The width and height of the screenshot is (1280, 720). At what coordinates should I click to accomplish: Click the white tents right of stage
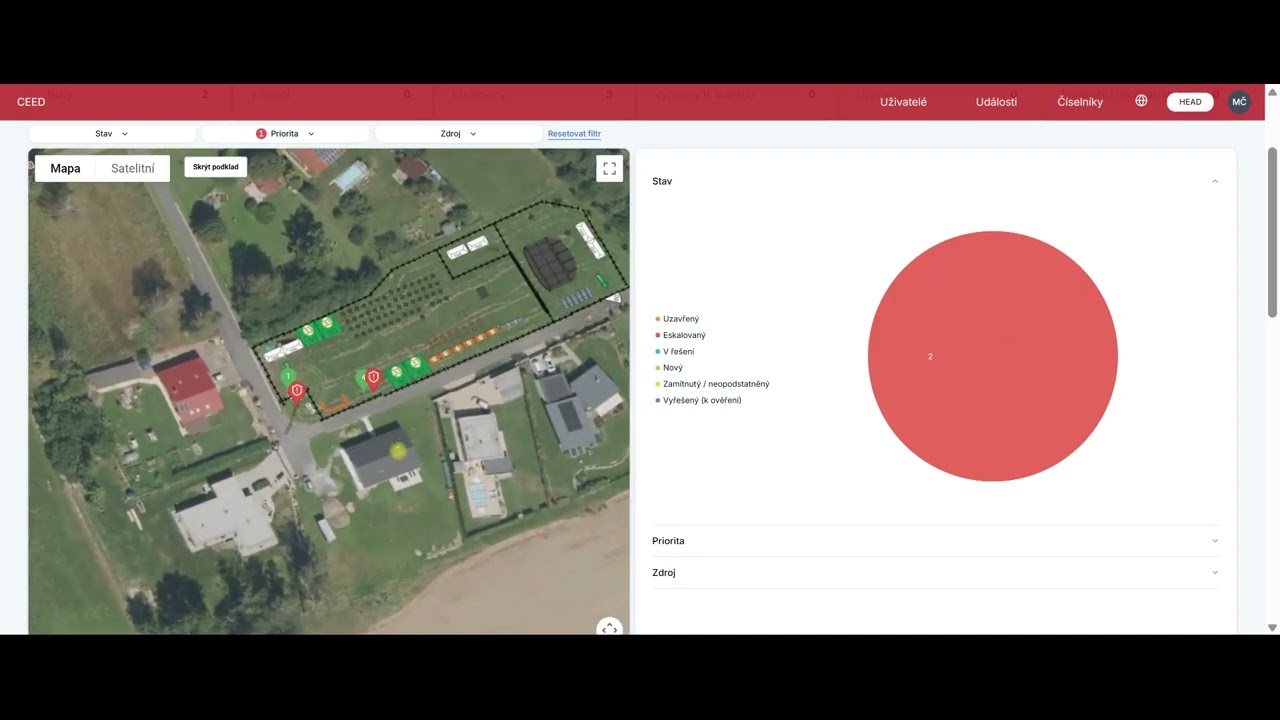589,239
